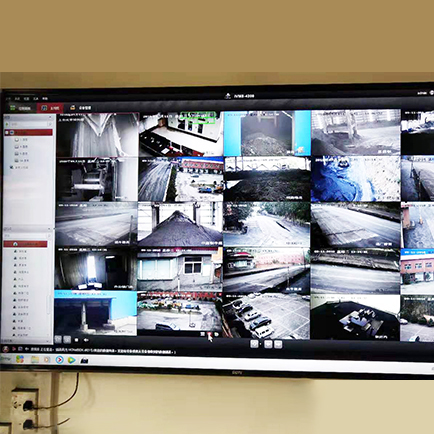Select the red highlighted camera group root node
Screen dimensions: 434x434
(x=25, y=244)
